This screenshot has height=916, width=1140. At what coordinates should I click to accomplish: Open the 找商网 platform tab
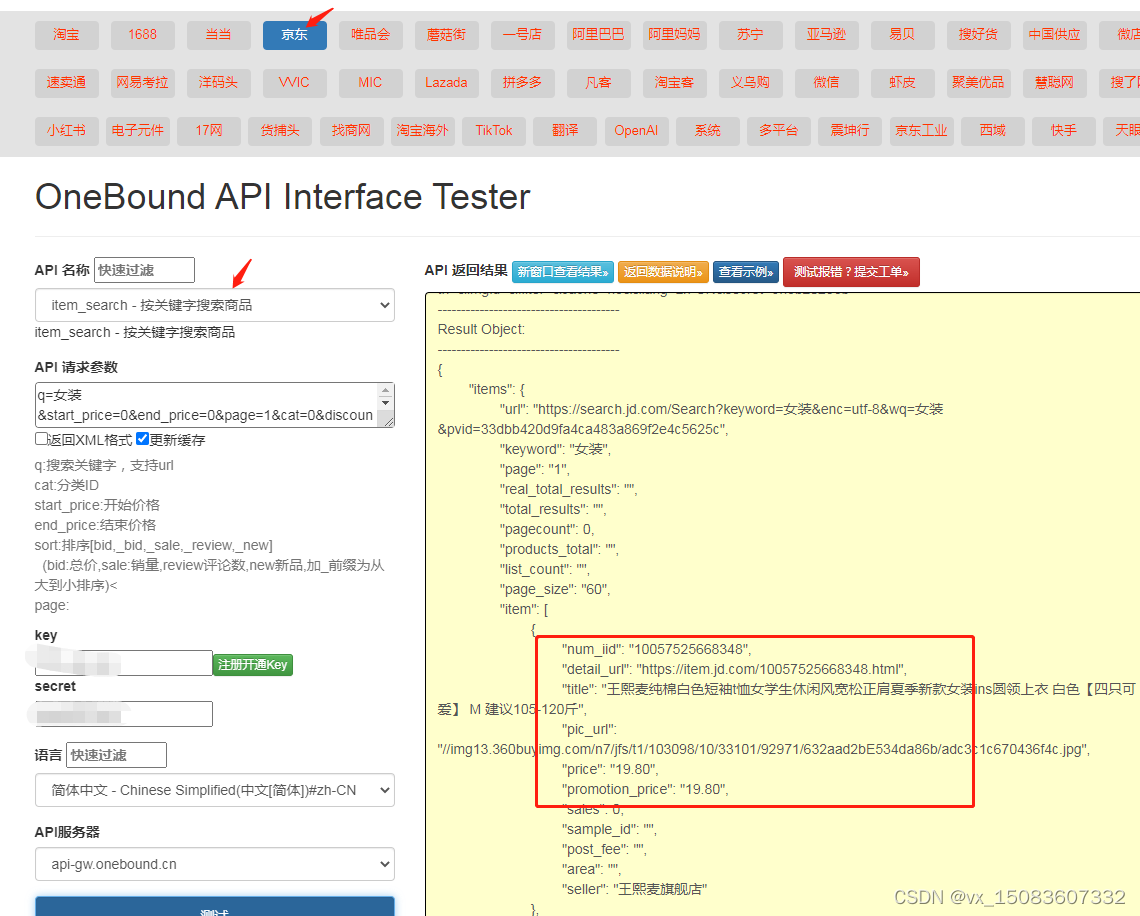[351, 131]
